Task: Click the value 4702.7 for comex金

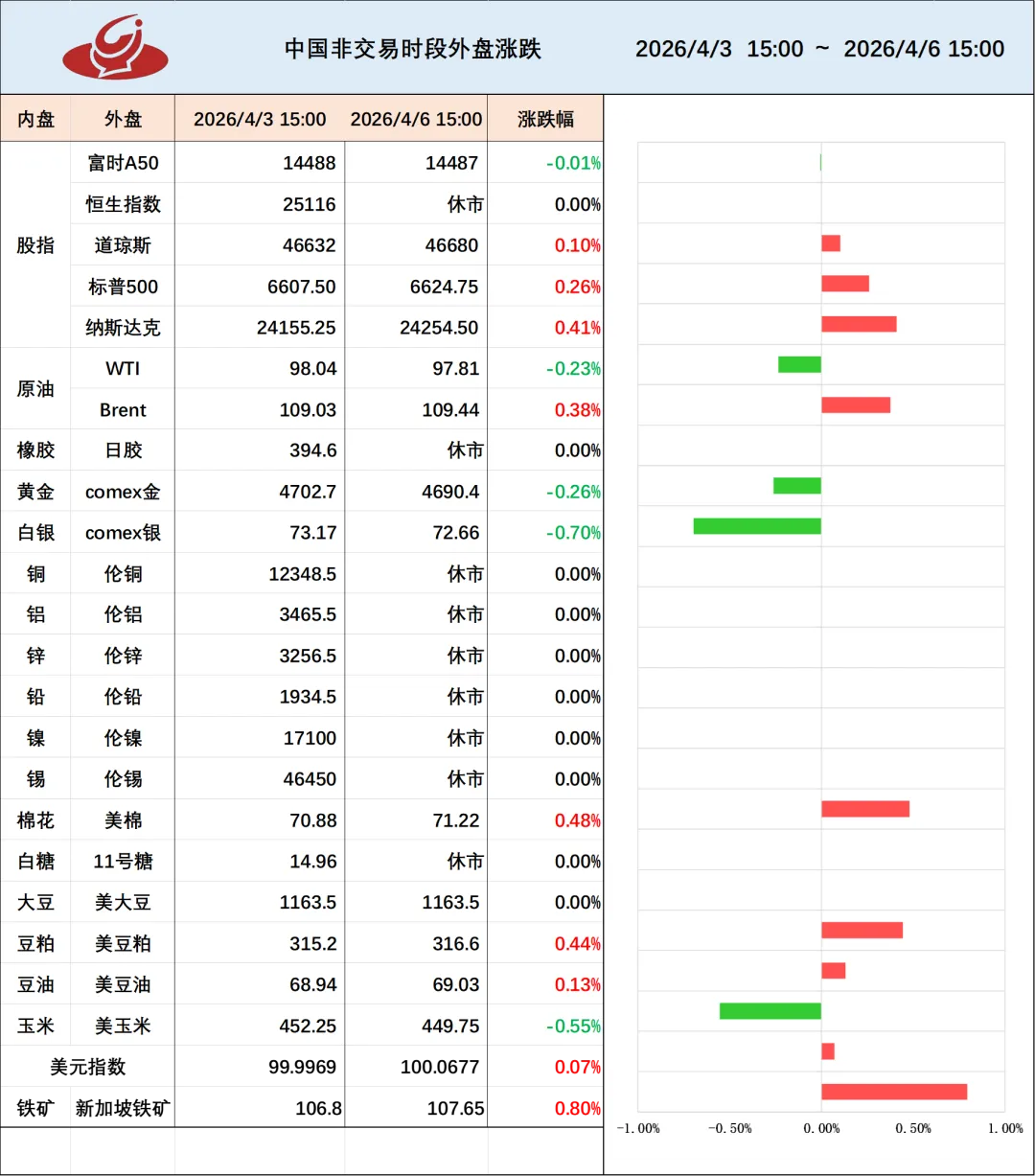Action: [x=308, y=492]
